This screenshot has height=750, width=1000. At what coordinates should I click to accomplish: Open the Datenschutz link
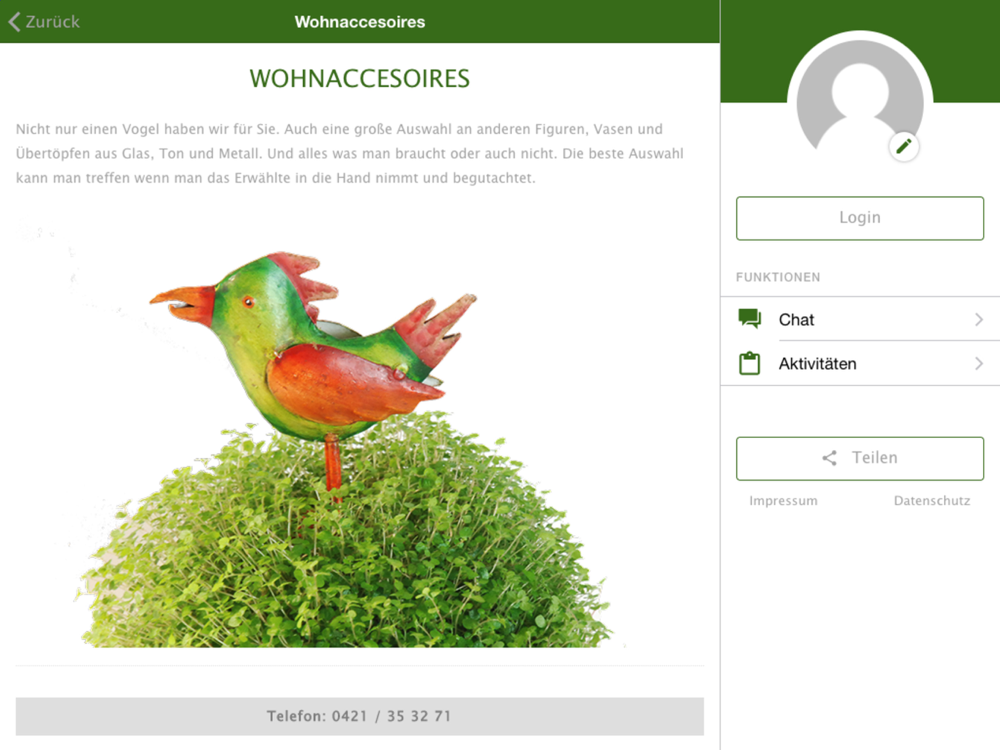932,501
